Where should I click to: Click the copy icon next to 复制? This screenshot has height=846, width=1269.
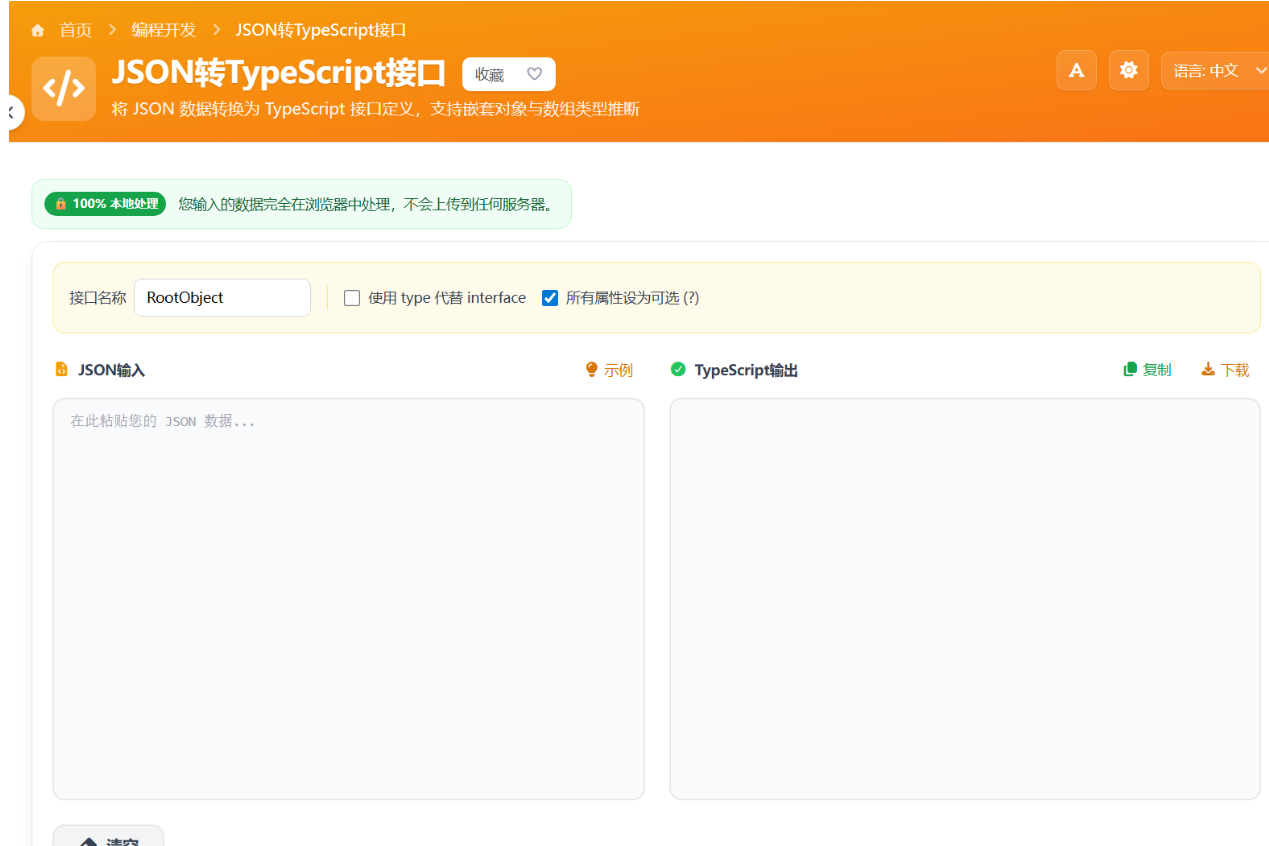[1130, 370]
